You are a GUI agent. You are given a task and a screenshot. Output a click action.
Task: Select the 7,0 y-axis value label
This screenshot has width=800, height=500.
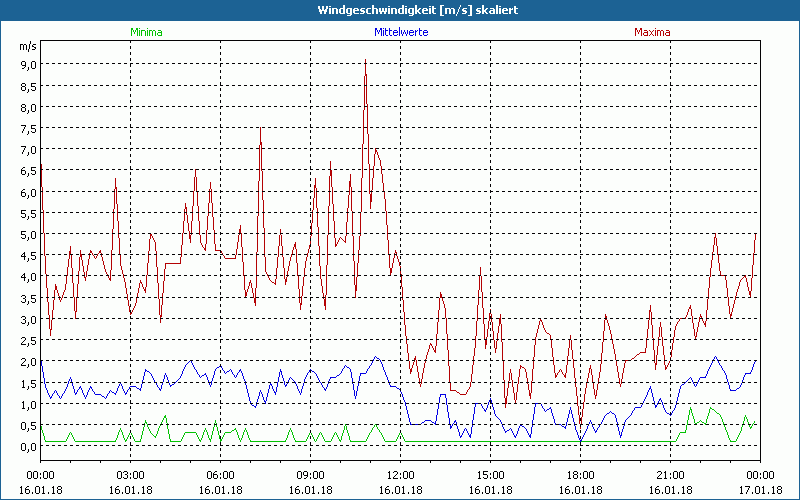click(x=26, y=150)
